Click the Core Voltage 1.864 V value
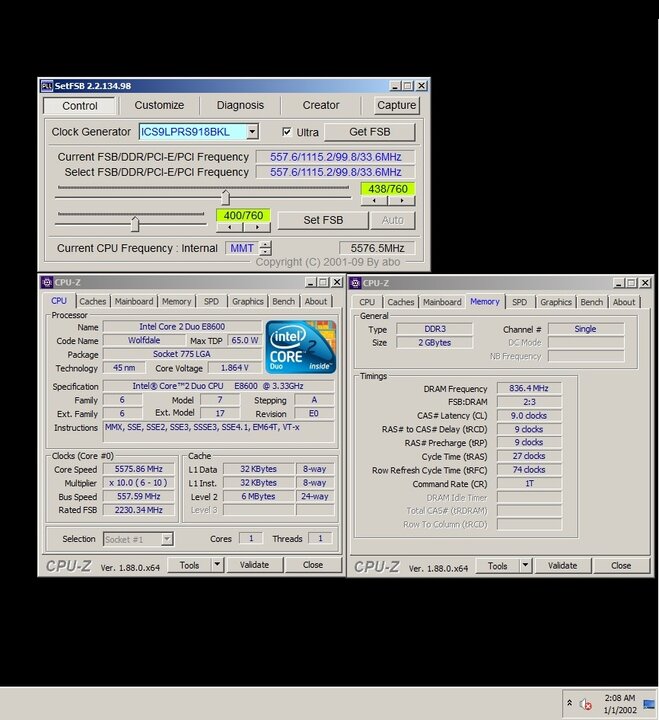The height and width of the screenshot is (720, 659). [234, 368]
